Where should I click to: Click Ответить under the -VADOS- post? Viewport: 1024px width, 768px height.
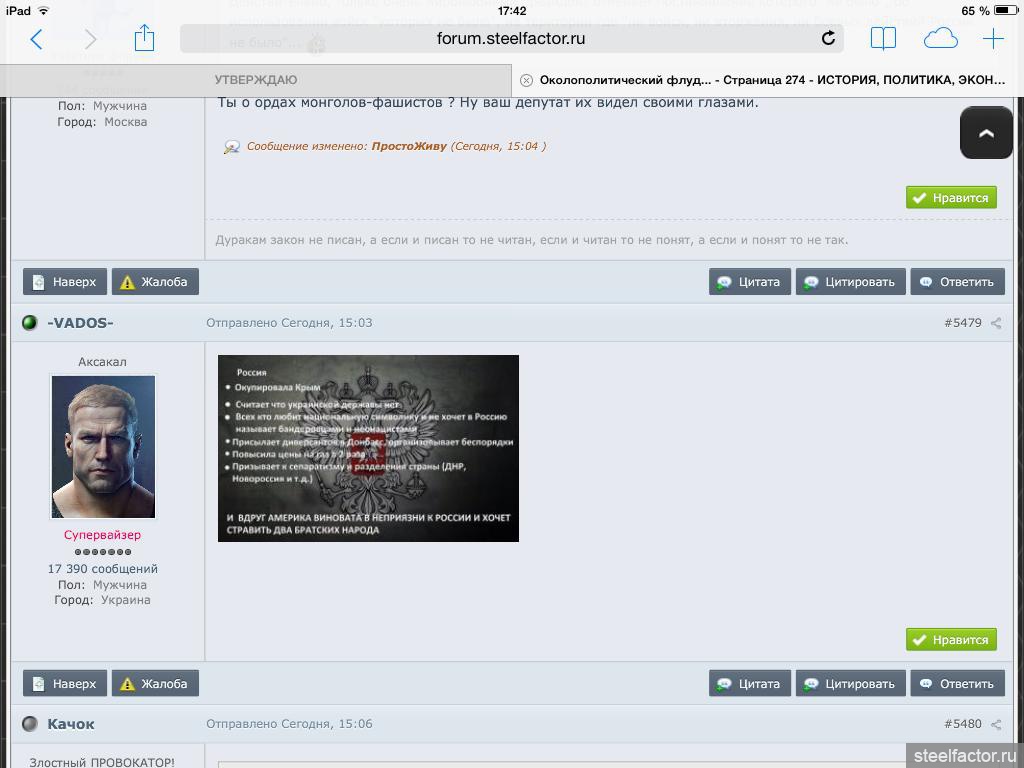point(957,683)
